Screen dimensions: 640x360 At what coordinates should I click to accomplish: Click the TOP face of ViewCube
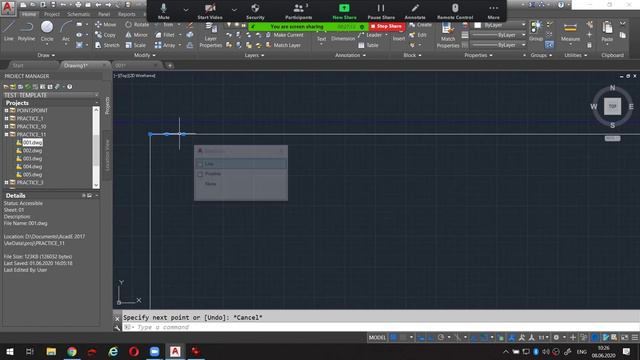pyautogui.click(x=612, y=106)
